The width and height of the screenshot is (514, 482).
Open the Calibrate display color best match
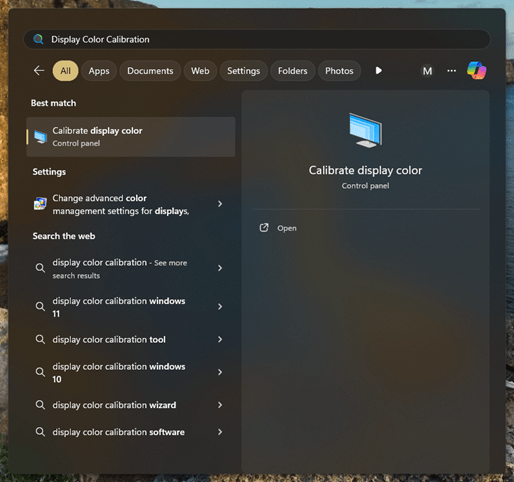[x=131, y=137]
